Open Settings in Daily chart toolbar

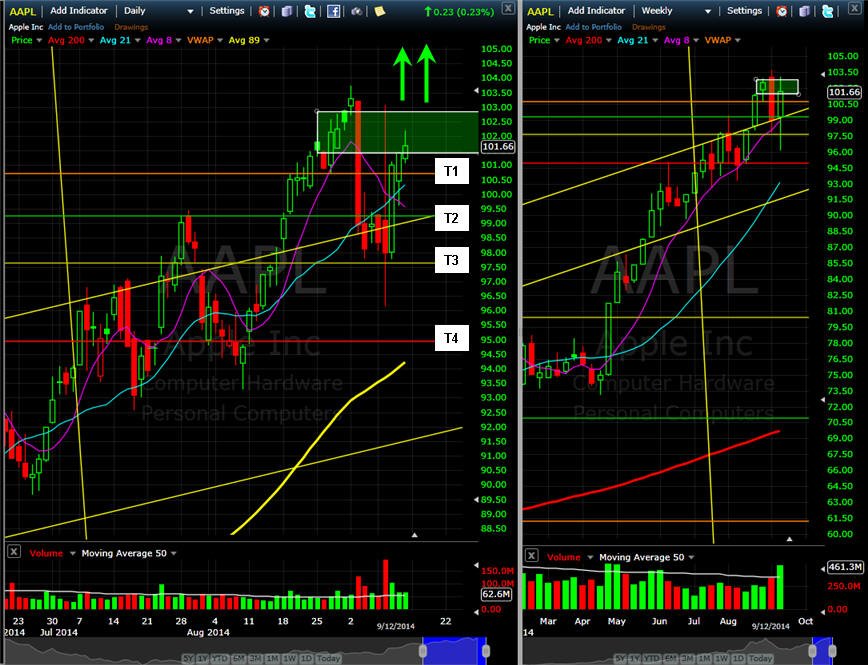pyautogui.click(x=226, y=11)
